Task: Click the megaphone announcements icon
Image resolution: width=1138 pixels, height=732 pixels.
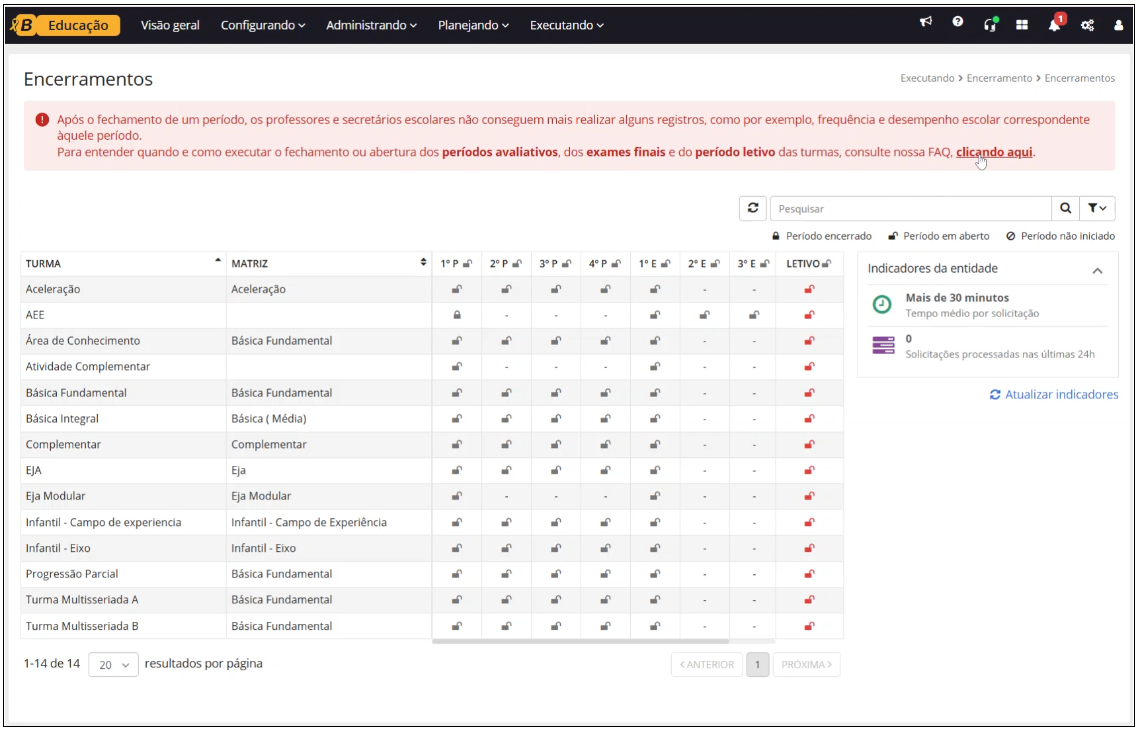Action: [926, 24]
